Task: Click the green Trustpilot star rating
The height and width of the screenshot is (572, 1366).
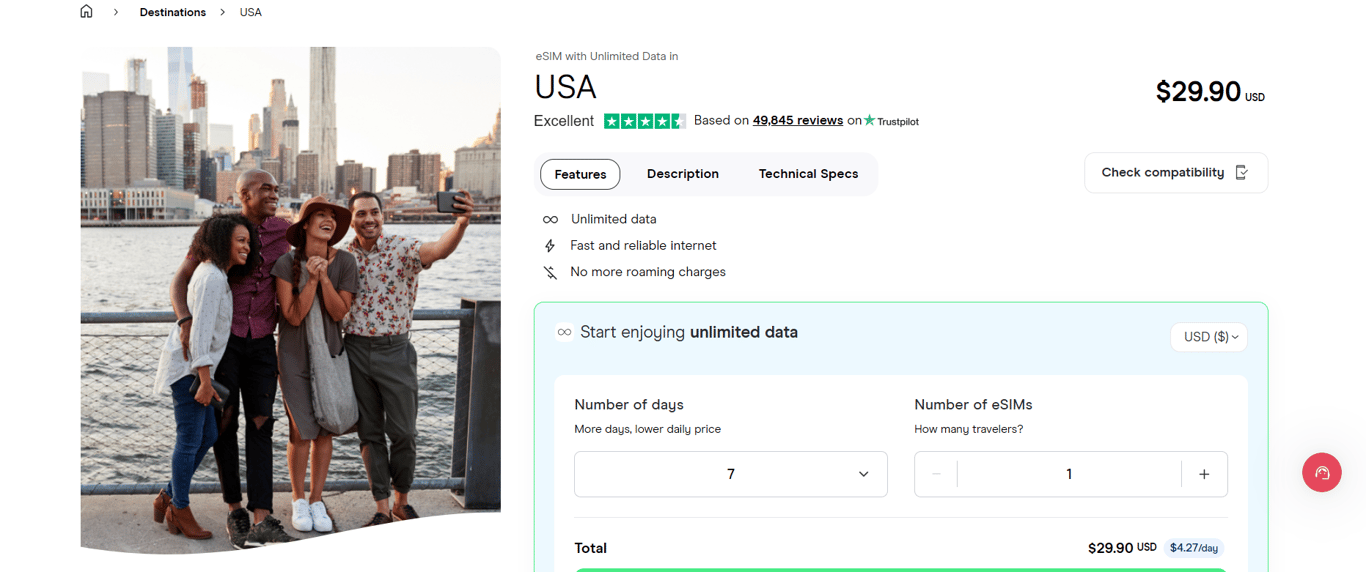Action: pyautogui.click(x=645, y=121)
